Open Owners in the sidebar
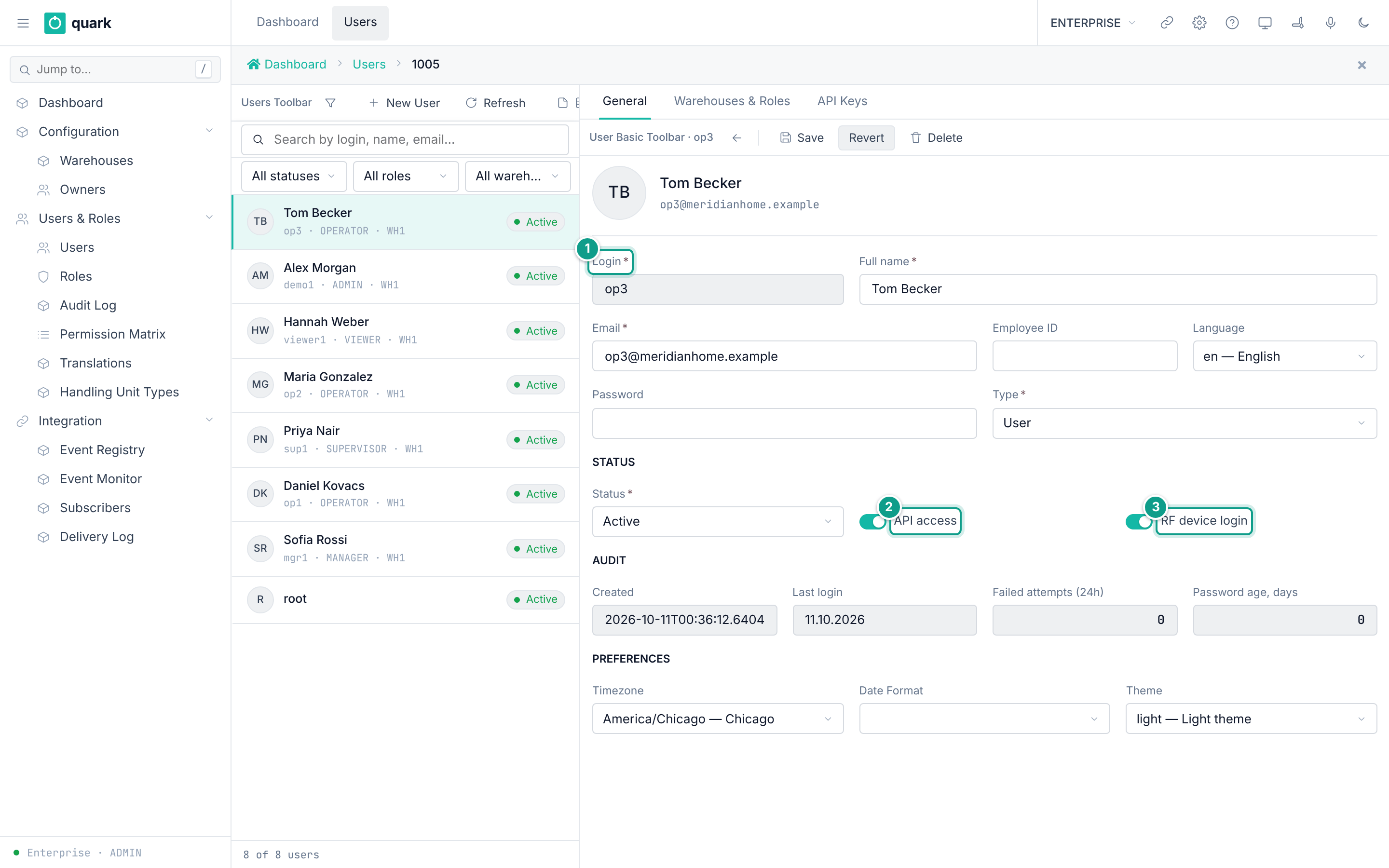 click(x=82, y=190)
